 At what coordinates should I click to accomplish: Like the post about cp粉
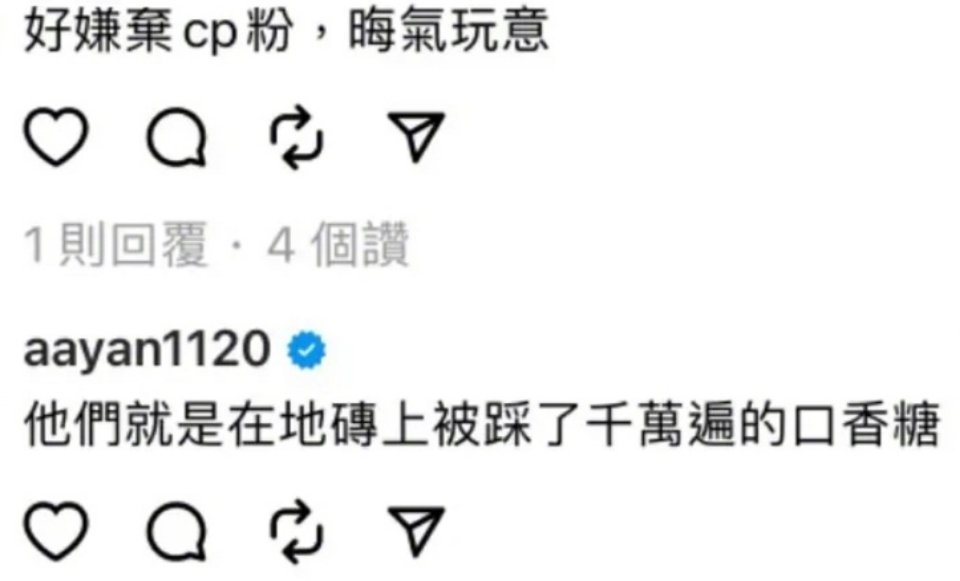click(56, 137)
